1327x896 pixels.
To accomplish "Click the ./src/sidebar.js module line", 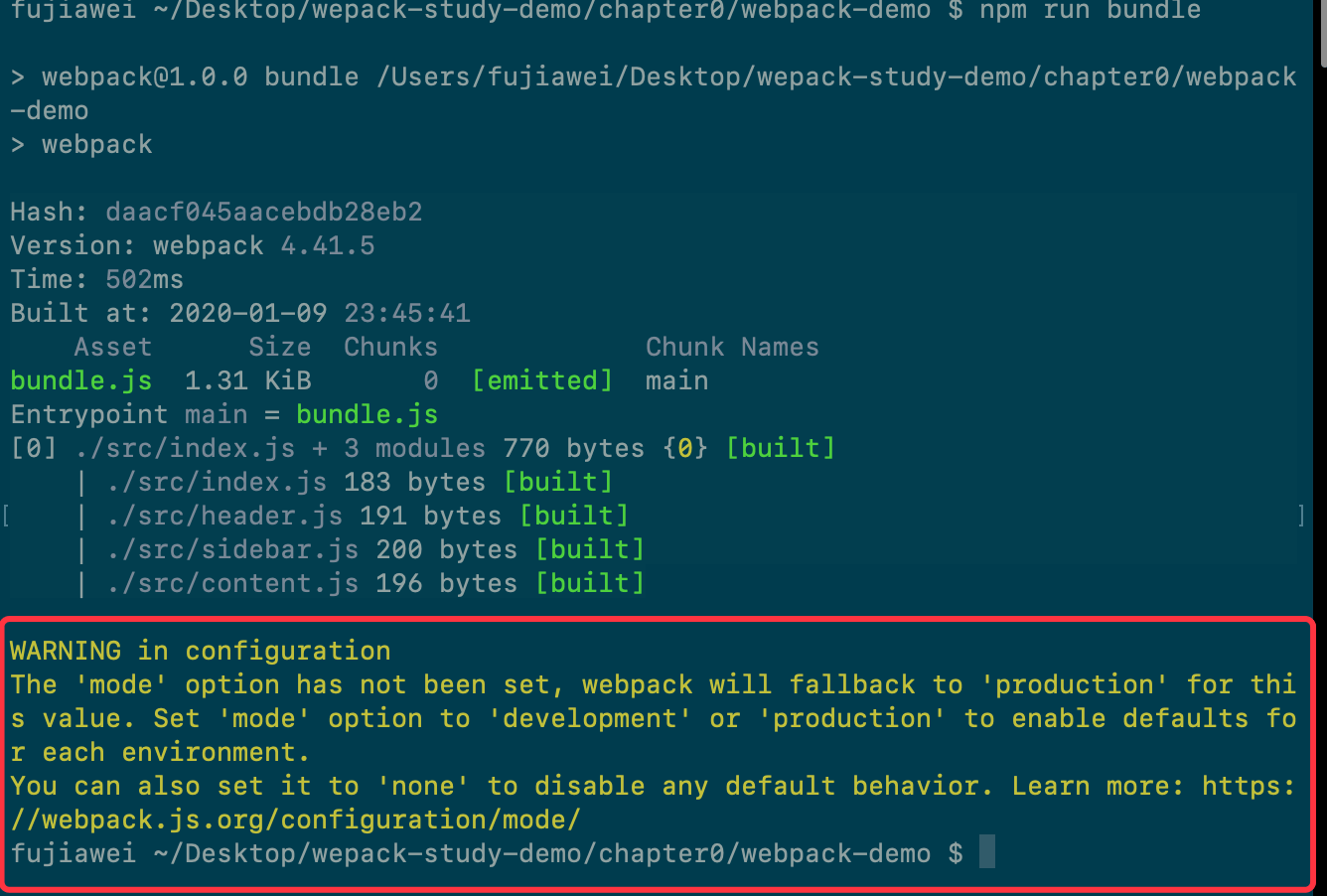I will pos(232,549).
